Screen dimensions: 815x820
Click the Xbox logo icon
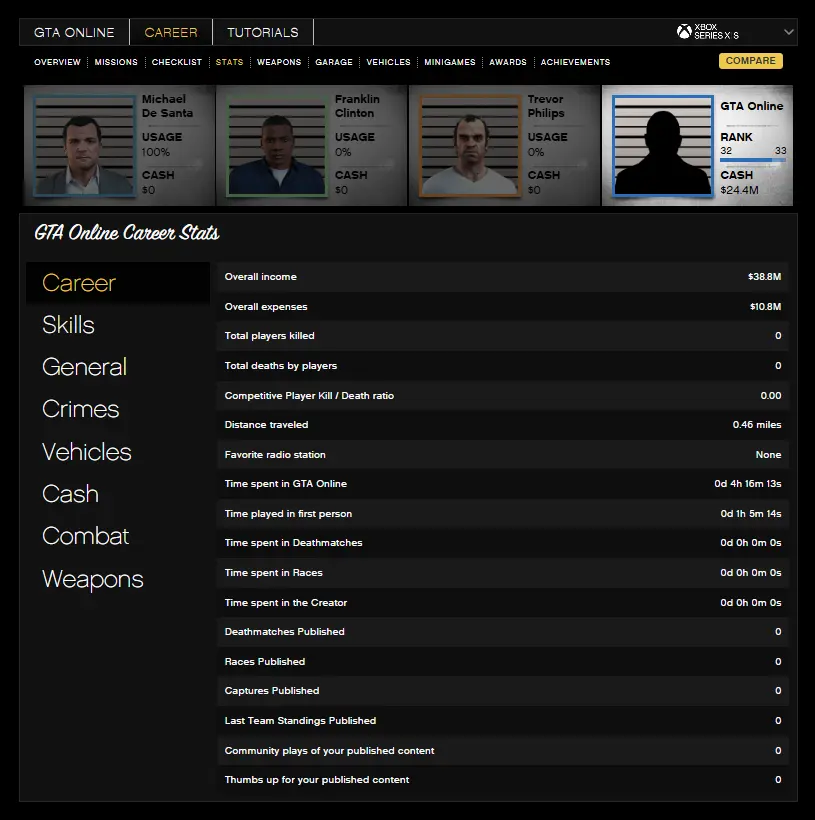click(684, 32)
